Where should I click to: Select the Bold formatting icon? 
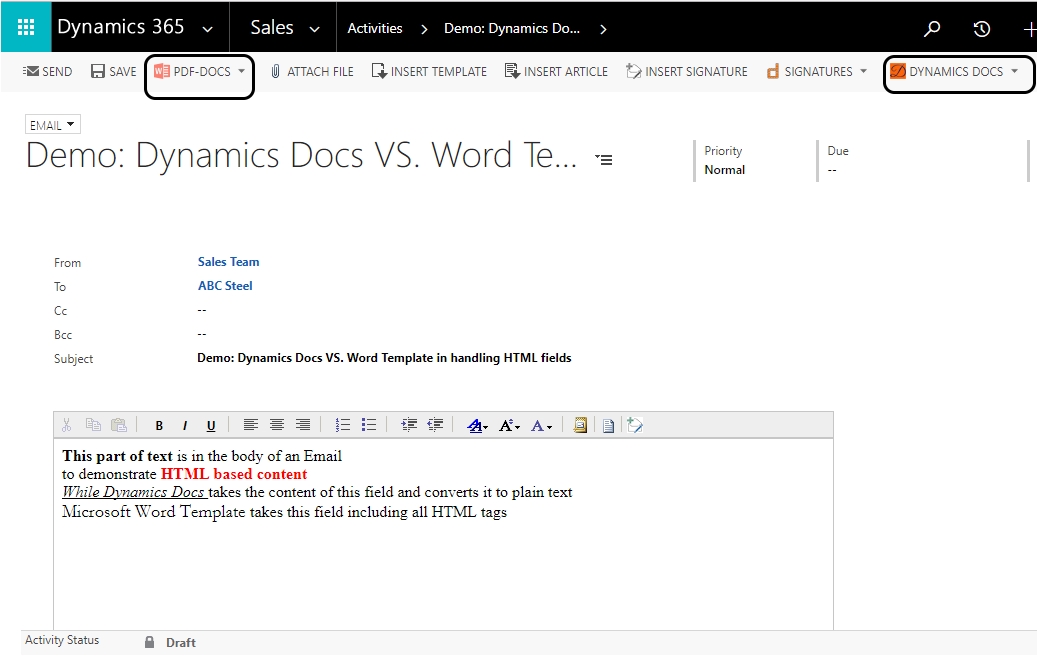click(158, 425)
